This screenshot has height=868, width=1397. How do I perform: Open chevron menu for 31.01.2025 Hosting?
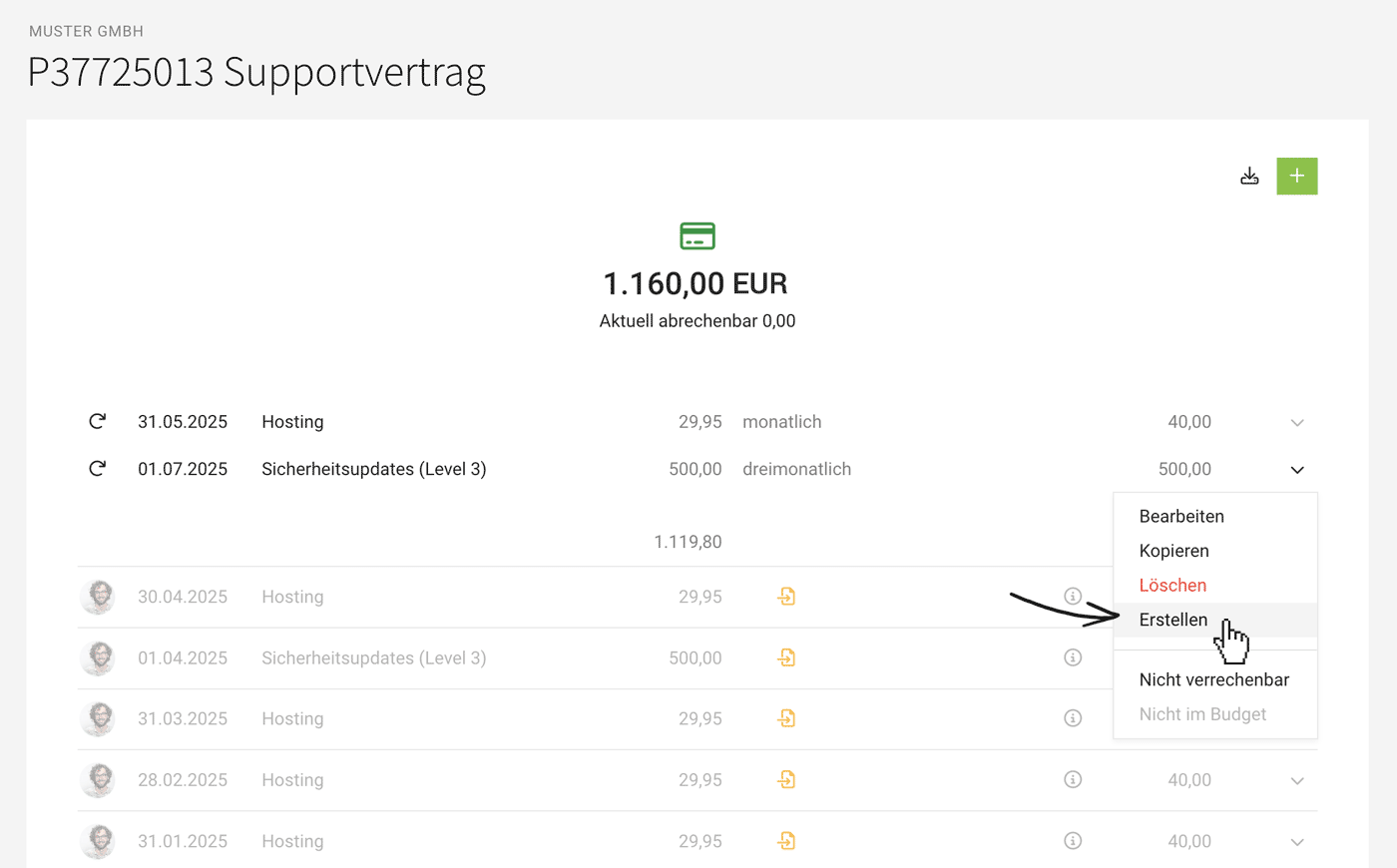pyautogui.click(x=1297, y=842)
